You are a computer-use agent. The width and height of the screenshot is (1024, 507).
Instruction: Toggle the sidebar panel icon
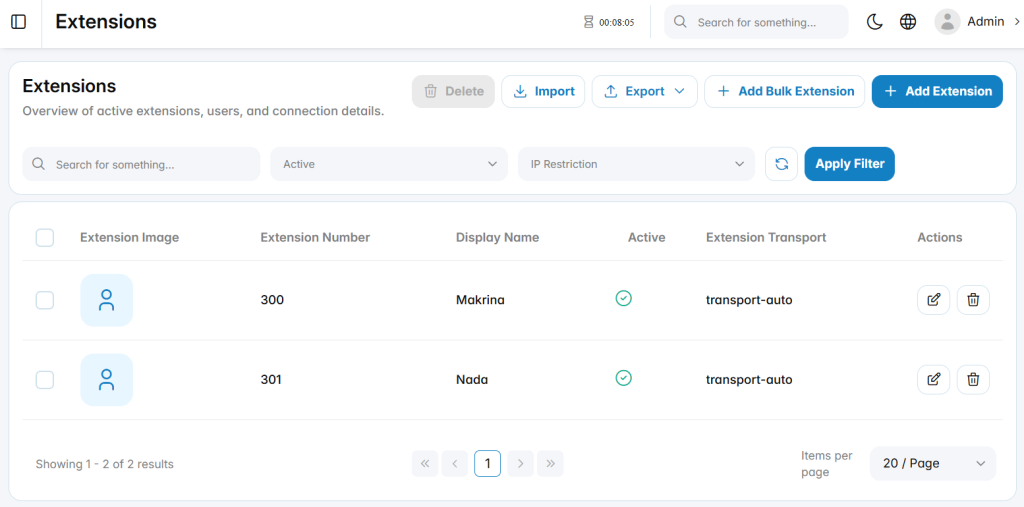(19, 22)
